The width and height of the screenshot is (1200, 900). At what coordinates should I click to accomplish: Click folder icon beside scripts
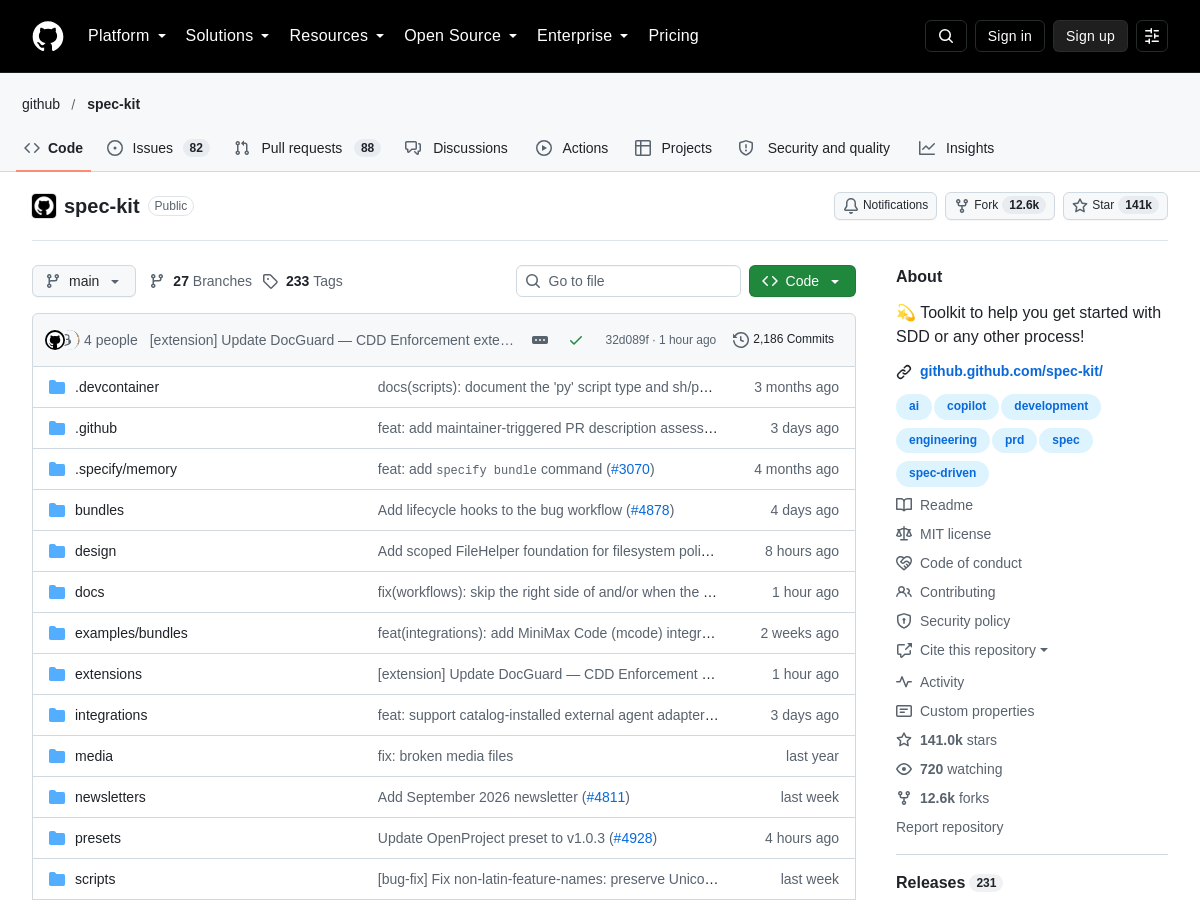click(57, 879)
